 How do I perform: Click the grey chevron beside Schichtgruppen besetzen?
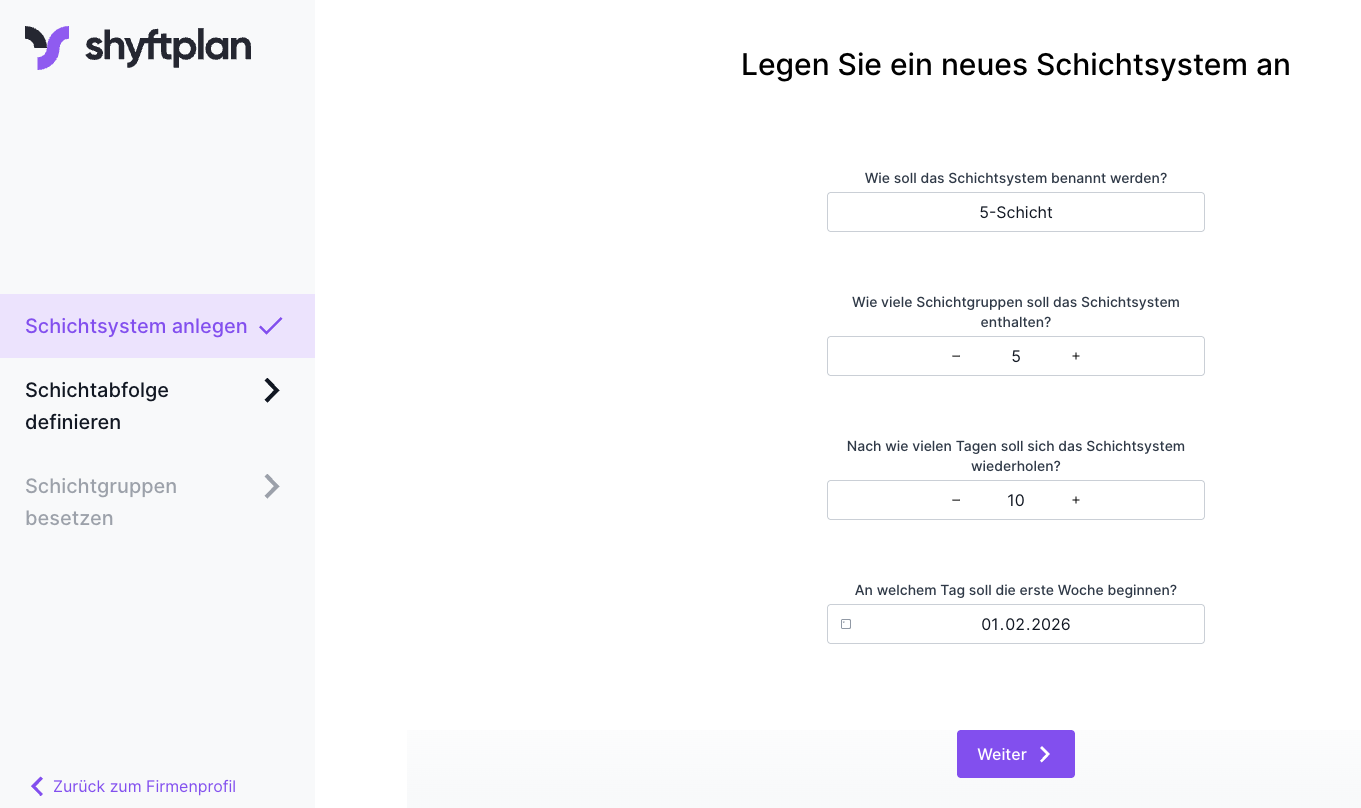[x=271, y=486]
